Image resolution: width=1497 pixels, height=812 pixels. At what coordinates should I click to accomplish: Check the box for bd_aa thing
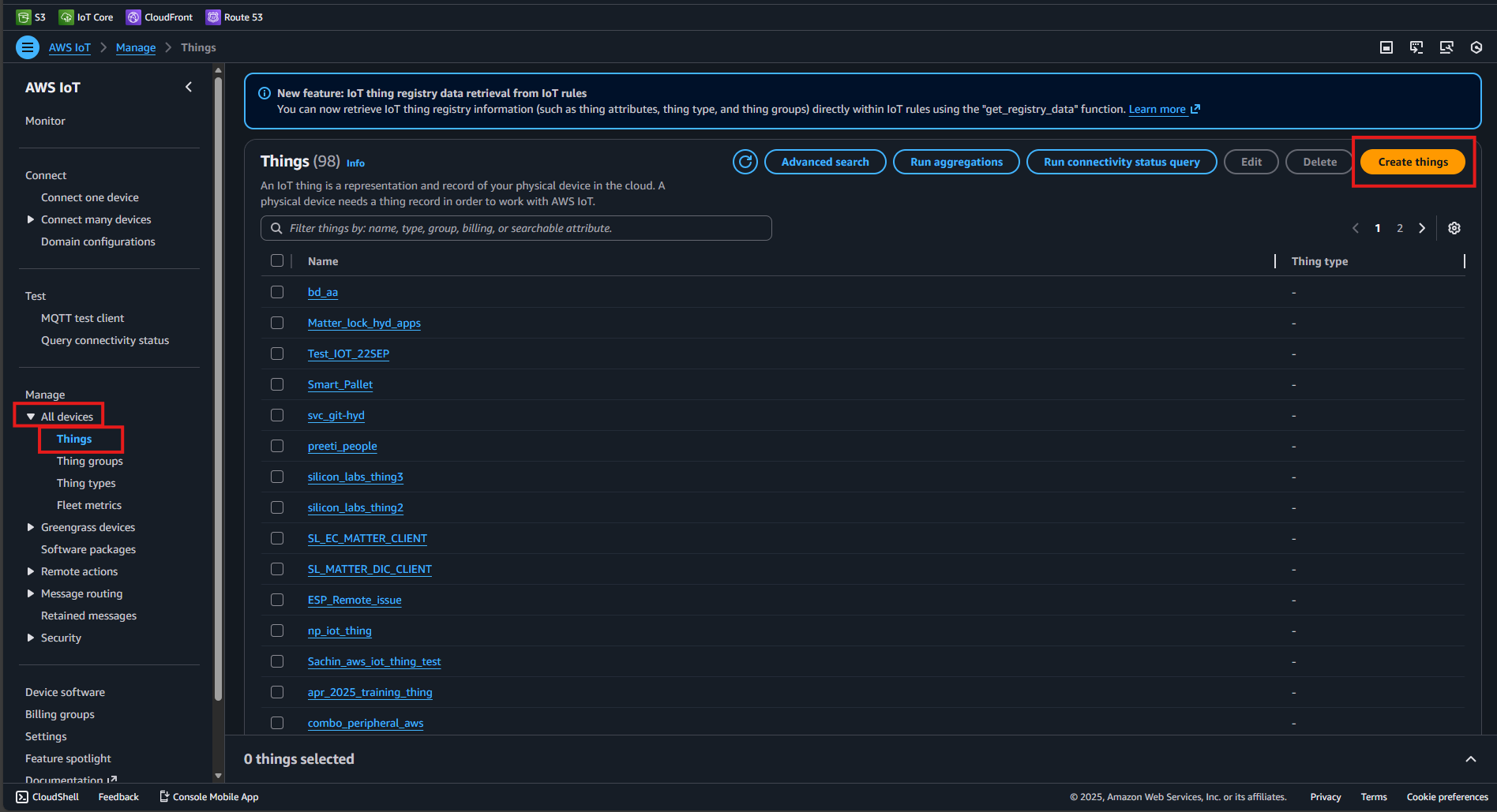277,292
